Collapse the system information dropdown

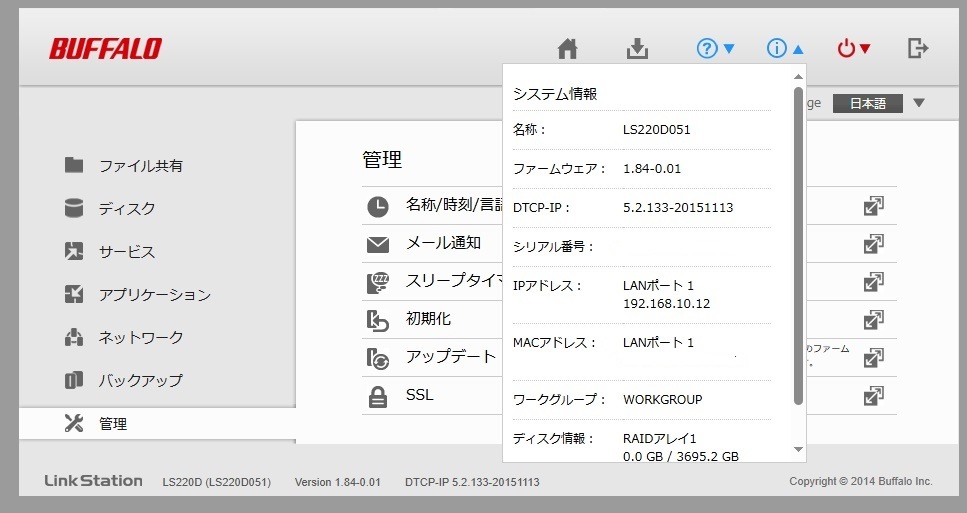(x=785, y=48)
